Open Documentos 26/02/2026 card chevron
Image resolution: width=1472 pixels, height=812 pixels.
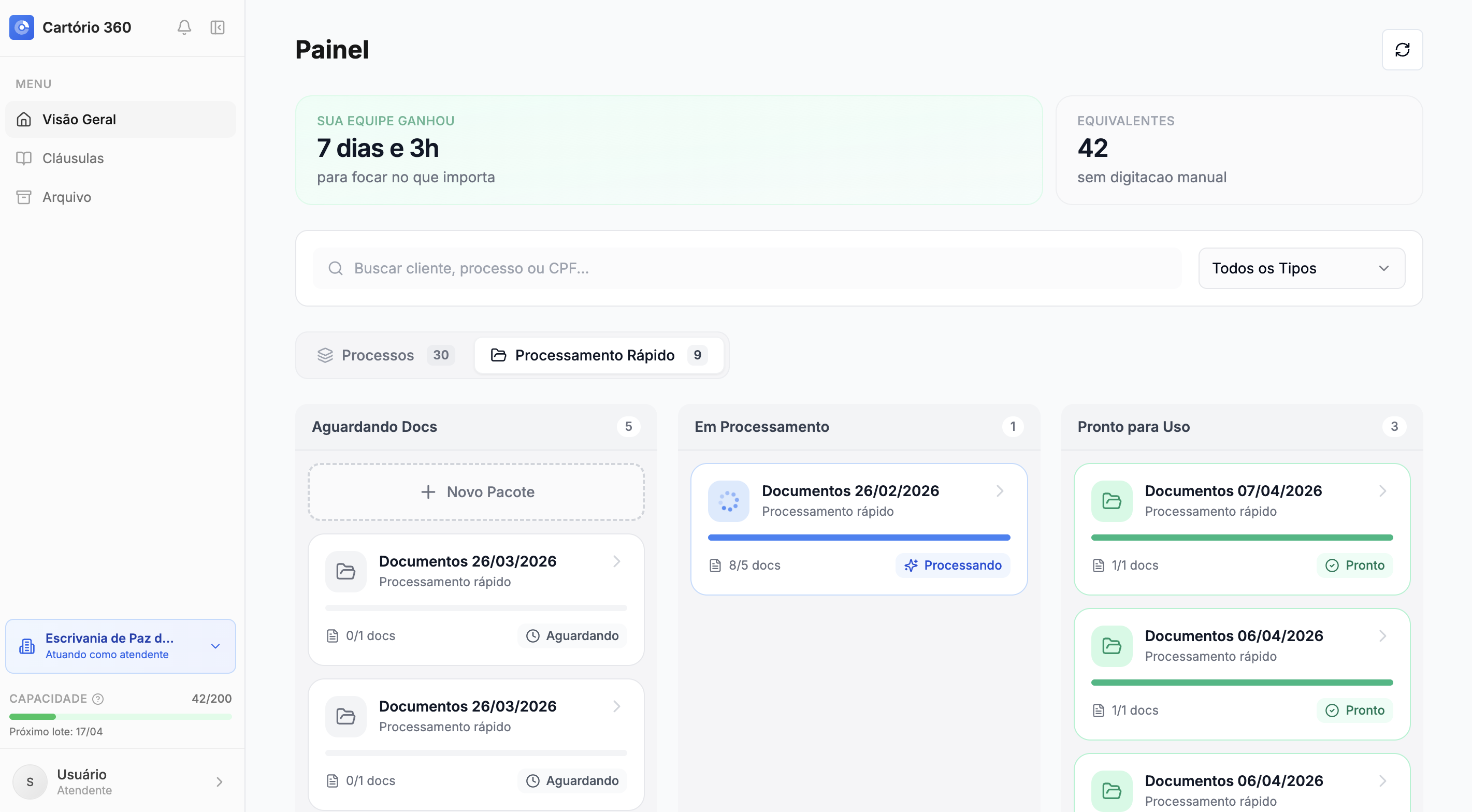pos(1000,491)
